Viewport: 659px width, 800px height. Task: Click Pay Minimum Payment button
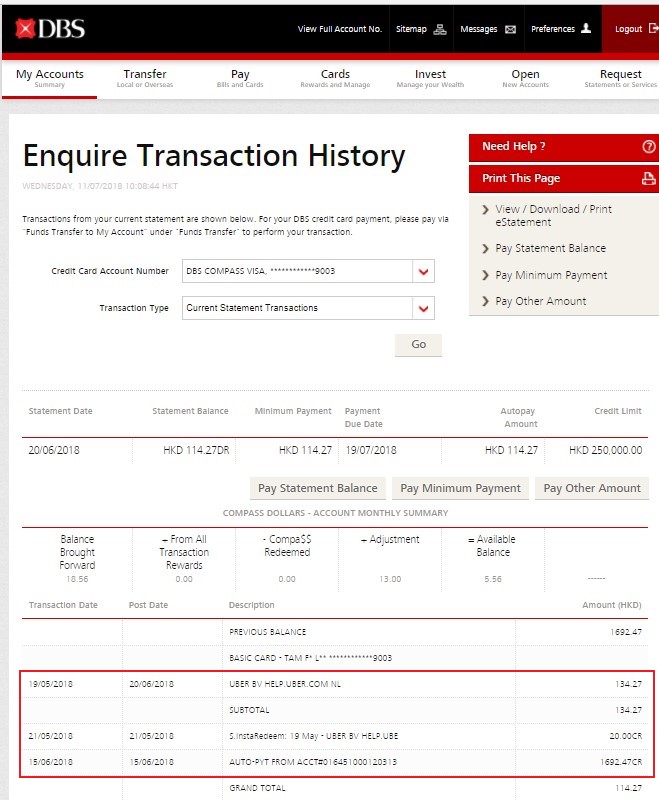460,488
